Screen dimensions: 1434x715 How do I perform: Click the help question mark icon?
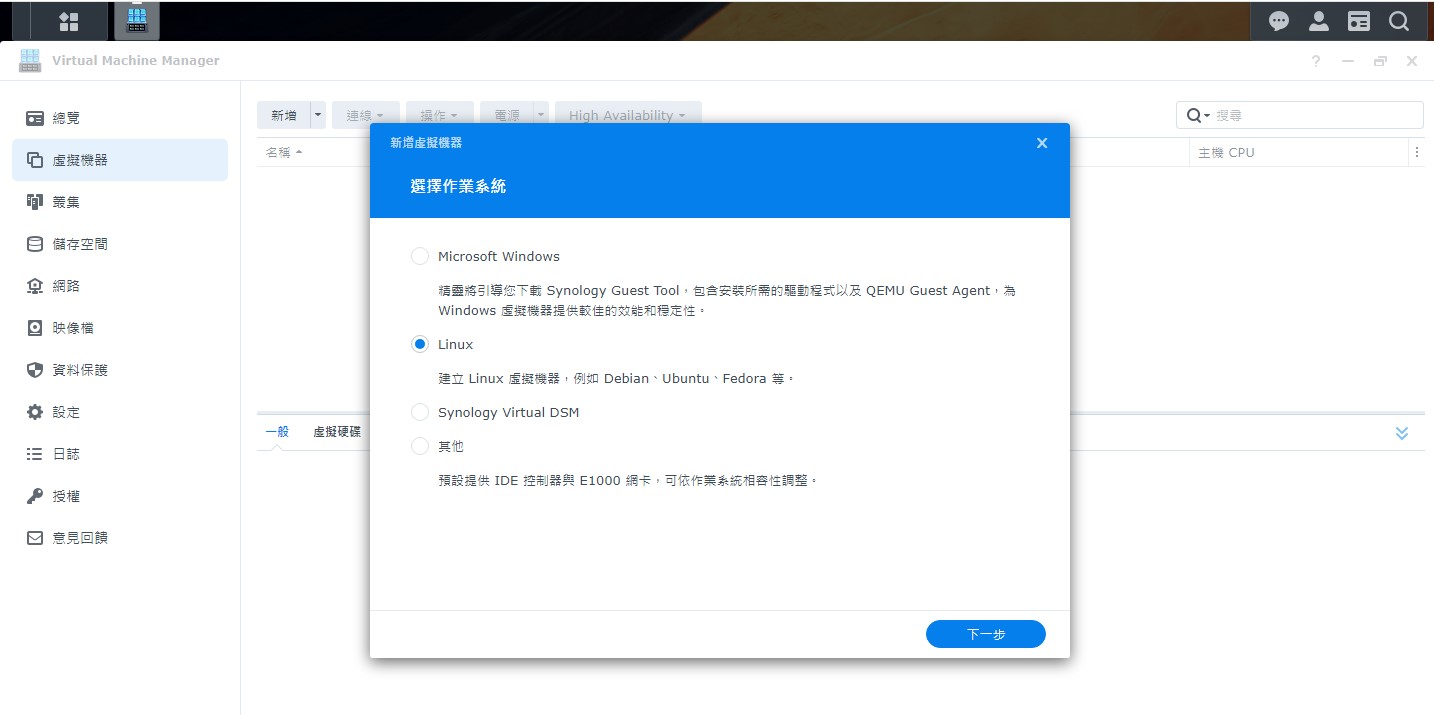[x=1316, y=61]
